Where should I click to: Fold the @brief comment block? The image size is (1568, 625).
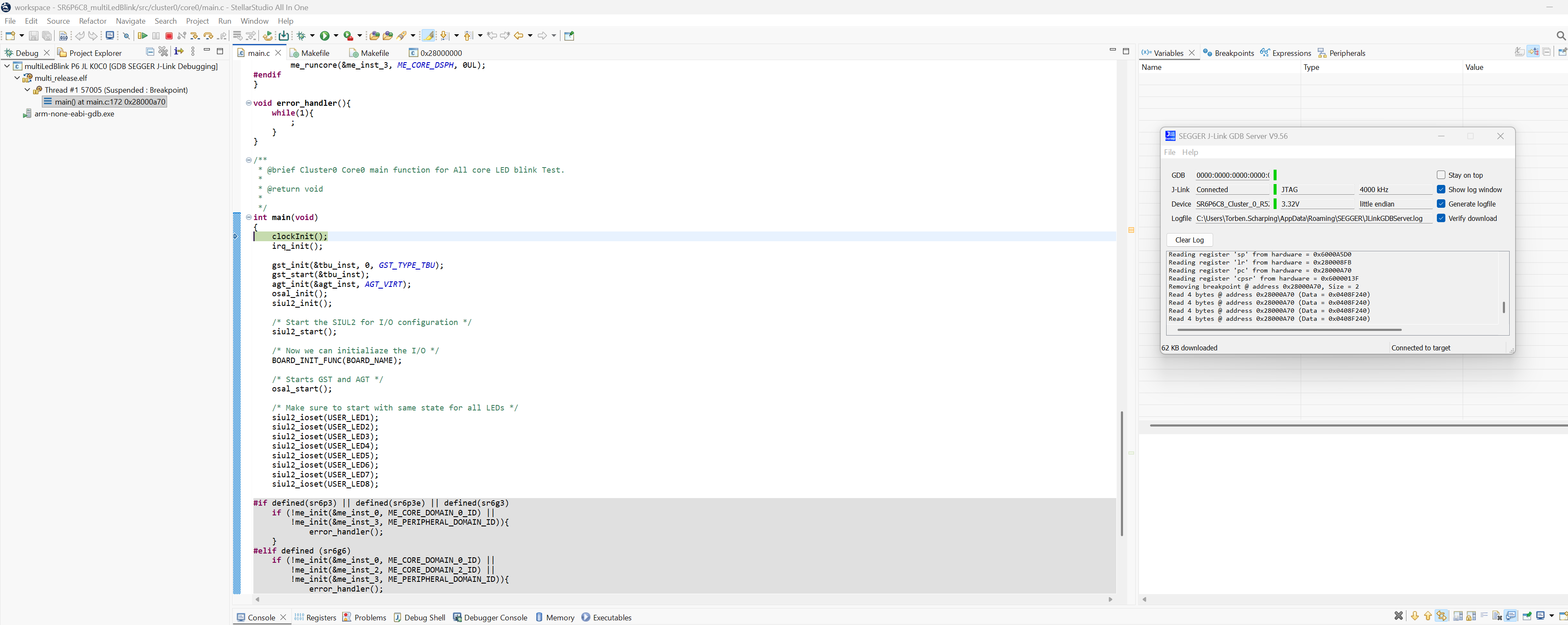pos(248,160)
